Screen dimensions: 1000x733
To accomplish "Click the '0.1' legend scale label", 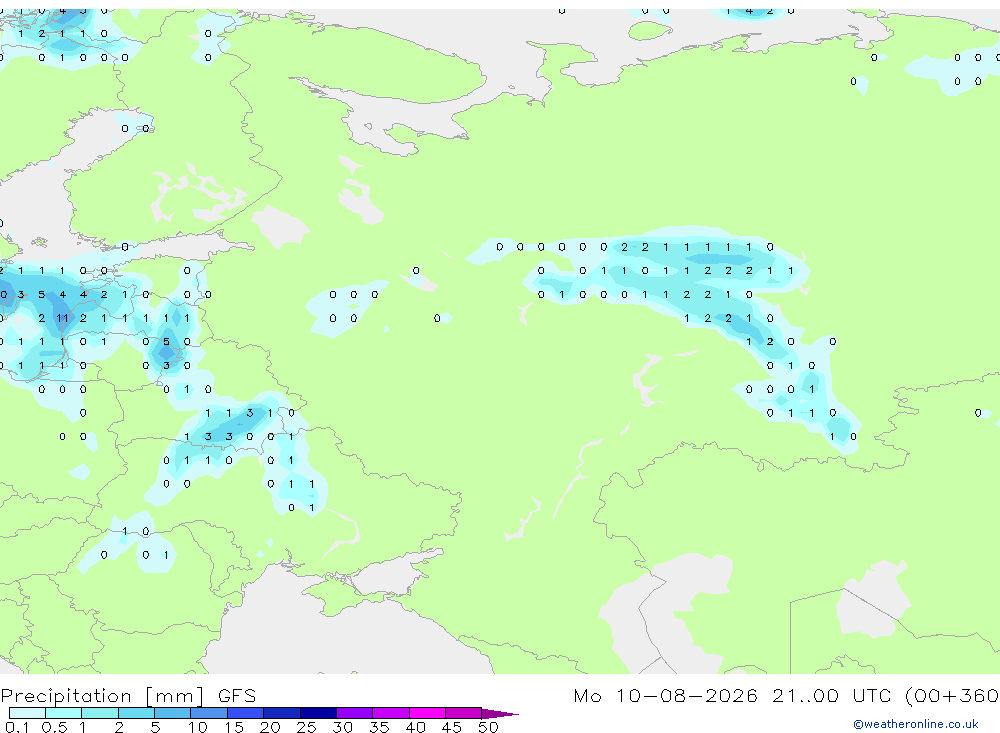I will click(16, 727).
